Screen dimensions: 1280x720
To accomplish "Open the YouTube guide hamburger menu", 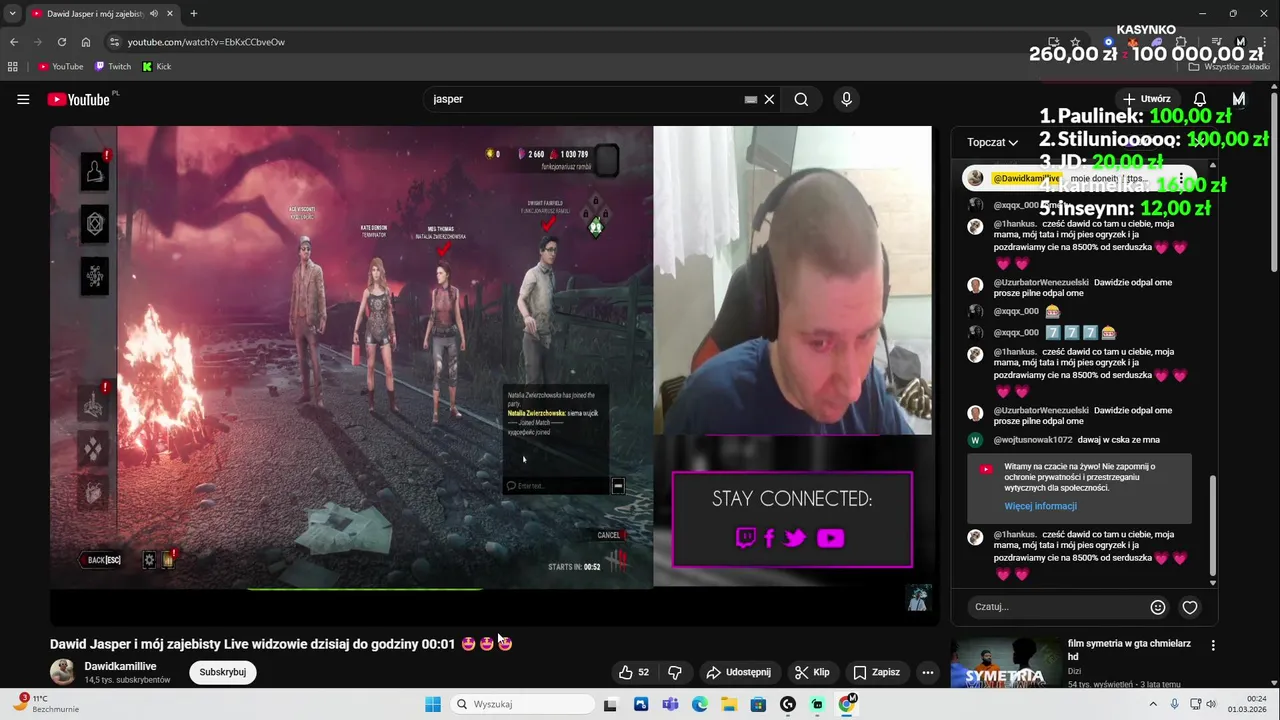I will pyautogui.click(x=23, y=99).
